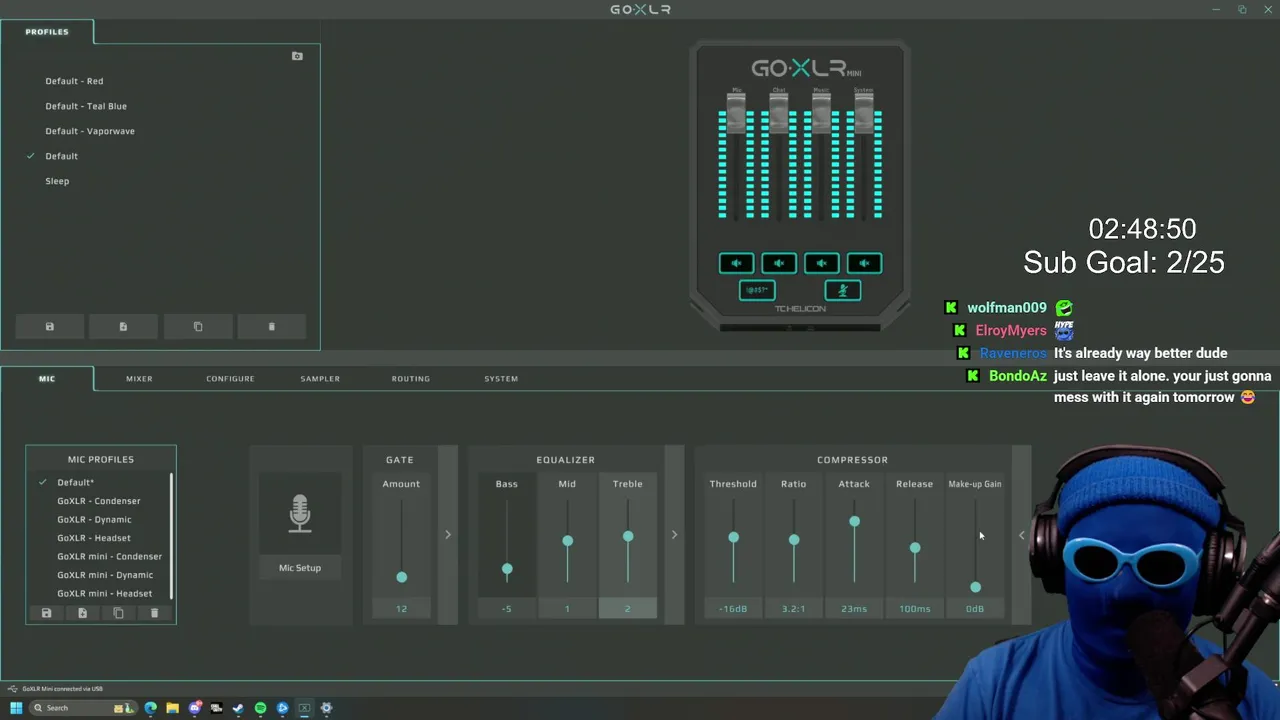
Task: Duplicate the selected mic profile
Action: pyautogui.click(x=118, y=613)
